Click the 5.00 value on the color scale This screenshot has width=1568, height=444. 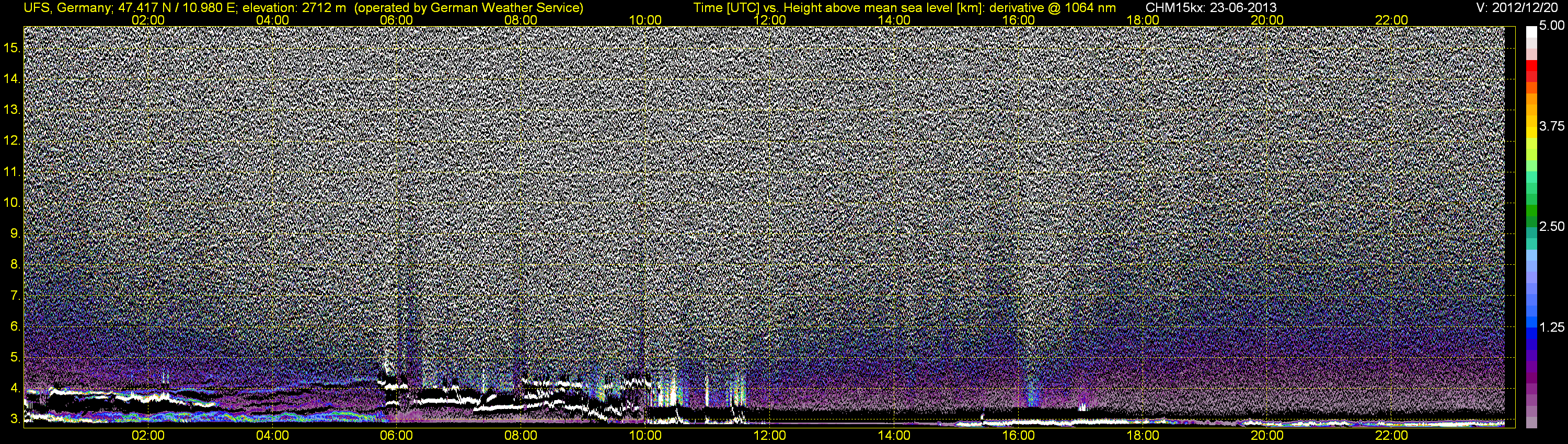(x=1552, y=26)
